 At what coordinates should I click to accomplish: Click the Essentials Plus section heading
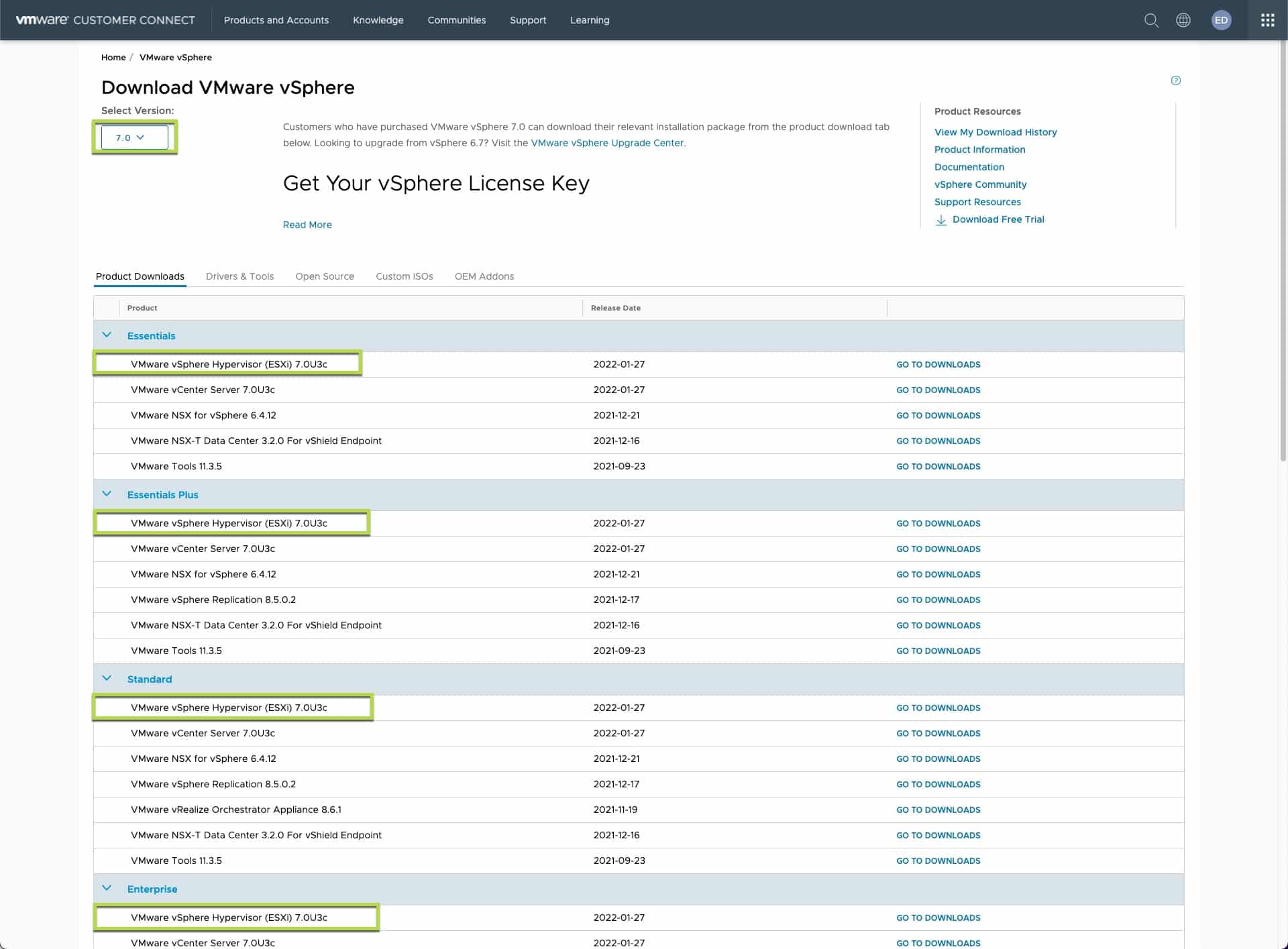(x=163, y=495)
